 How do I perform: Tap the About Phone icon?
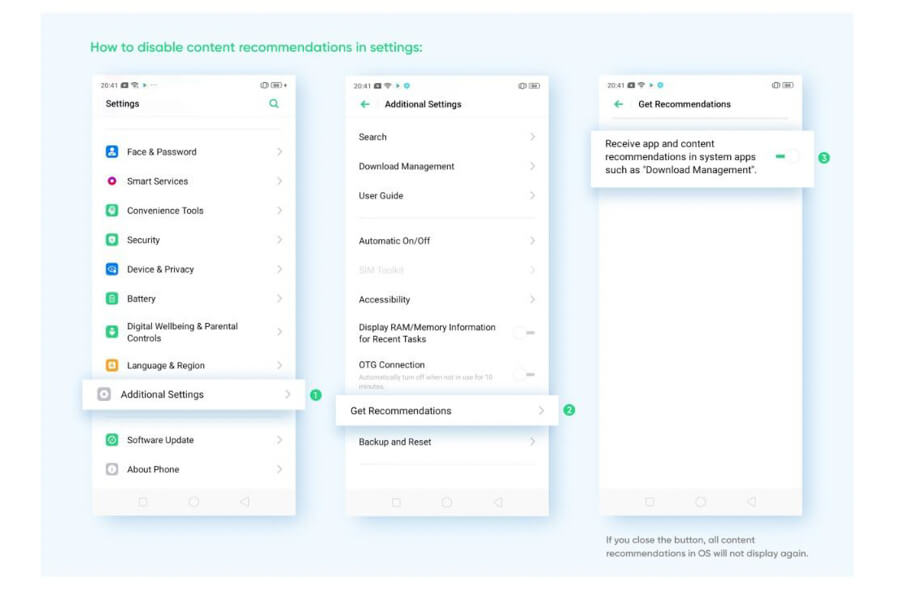tap(112, 469)
